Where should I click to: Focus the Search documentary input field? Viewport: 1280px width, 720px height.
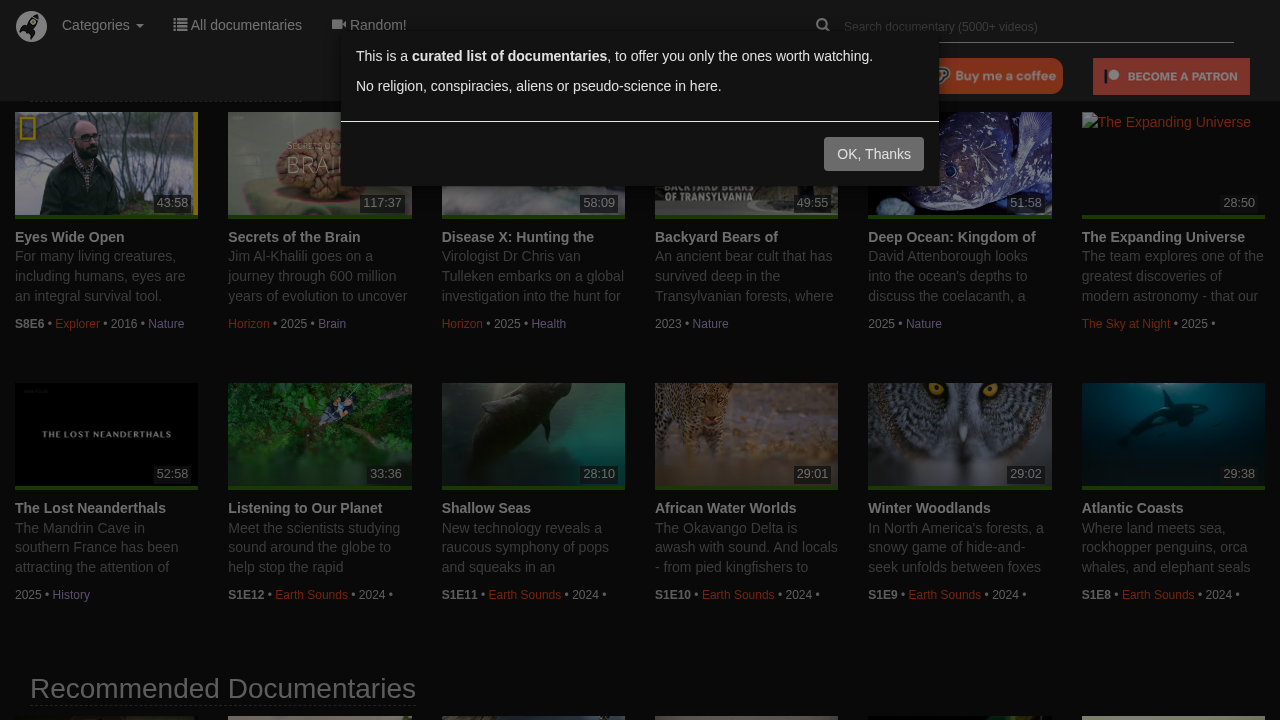pyautogui.click(x=1036, y=27)
